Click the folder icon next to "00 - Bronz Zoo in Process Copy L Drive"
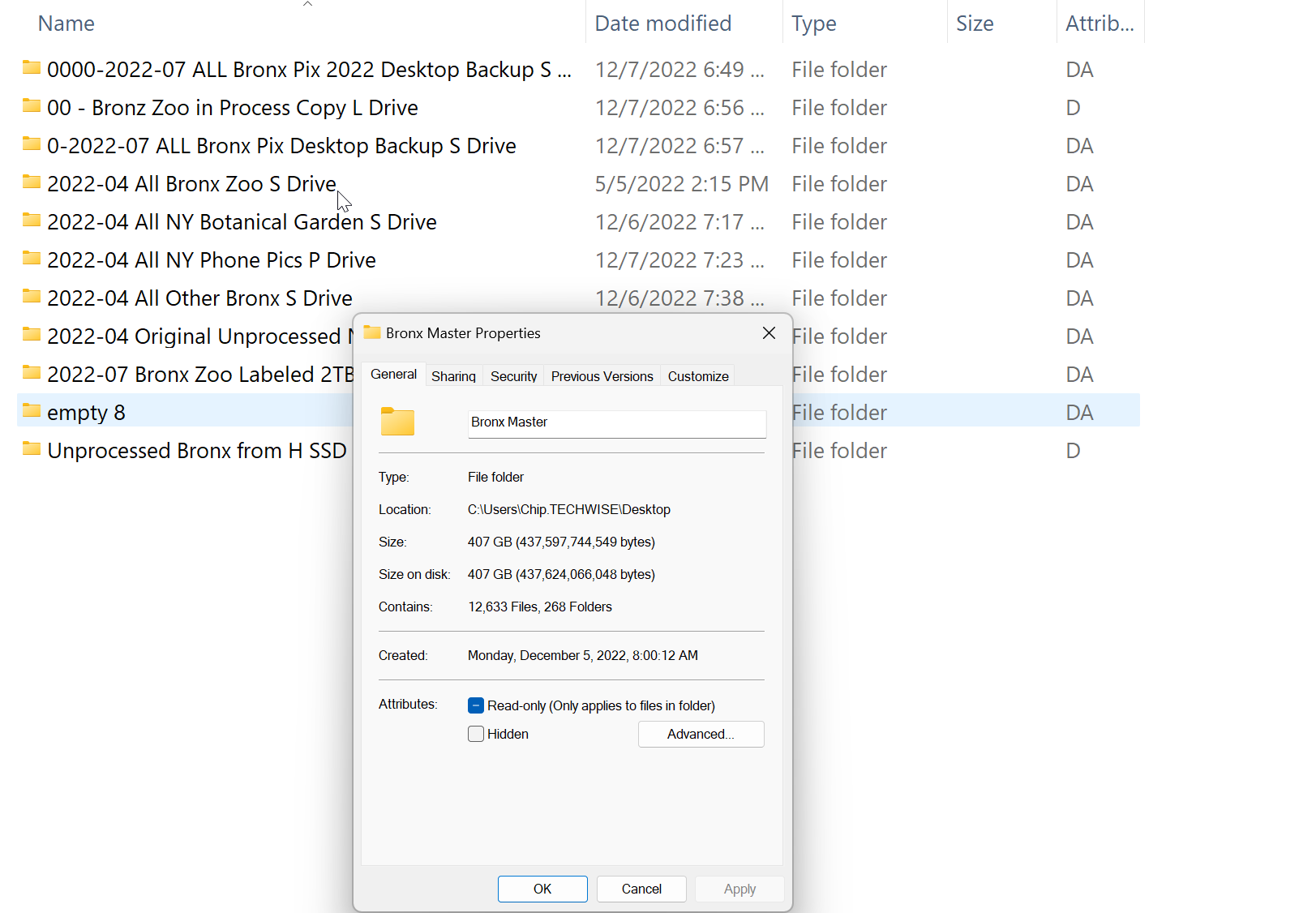This screenshot has width=1316, height=913. 31,106
